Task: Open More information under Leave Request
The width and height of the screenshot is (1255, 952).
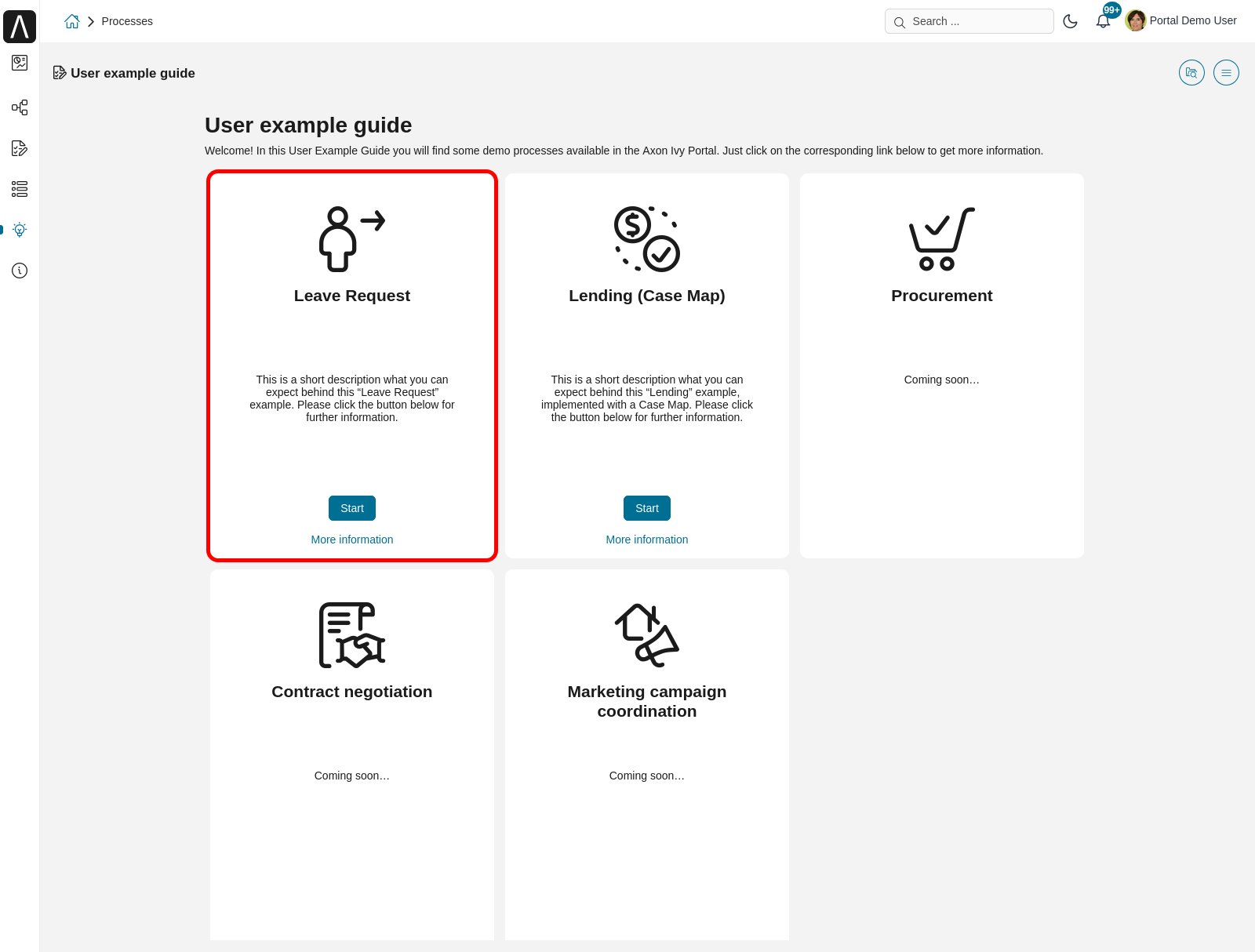Action: 351,540
